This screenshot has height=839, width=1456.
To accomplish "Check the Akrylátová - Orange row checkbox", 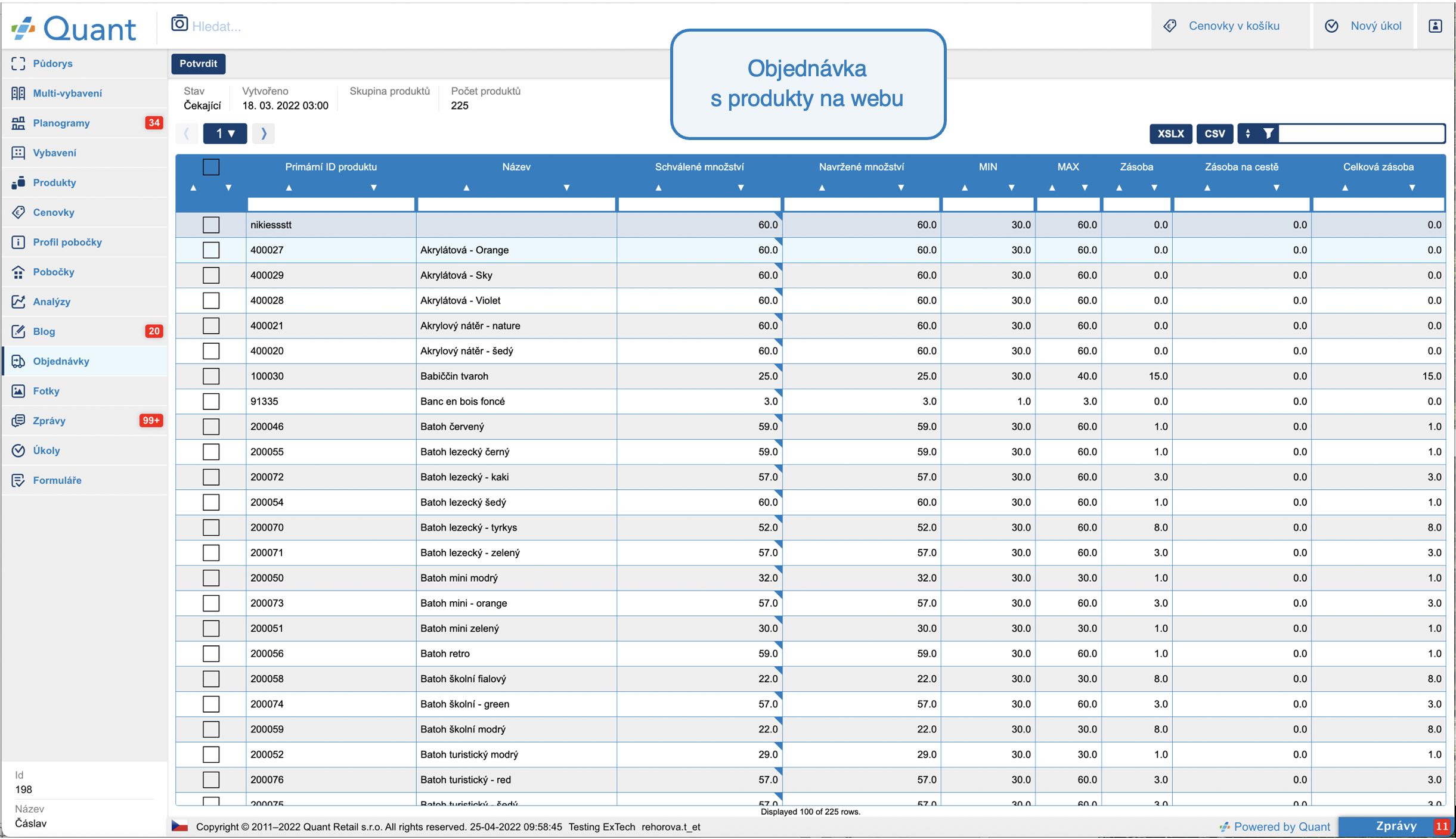I will pos(211,250).
